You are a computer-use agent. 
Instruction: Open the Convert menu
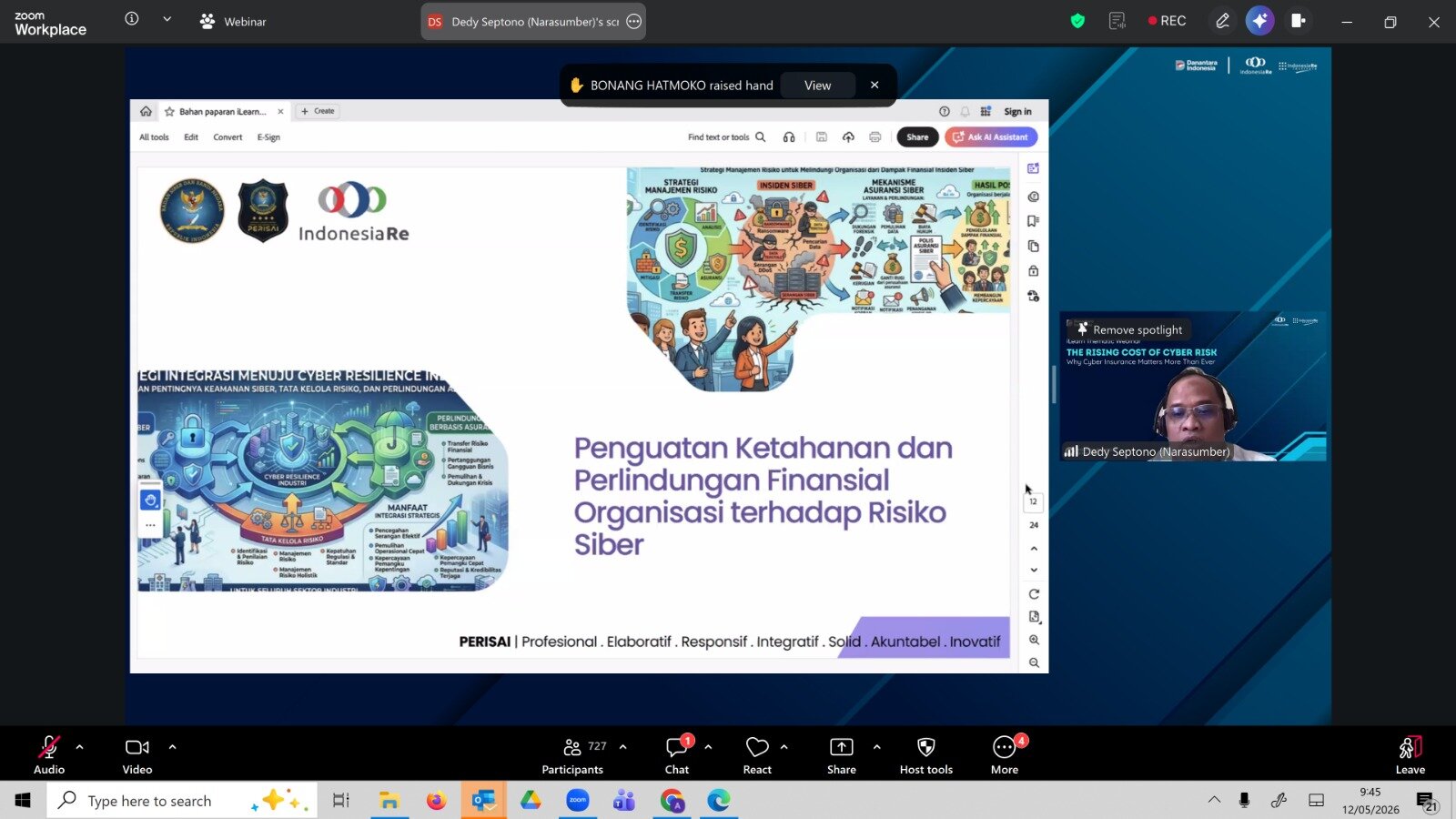pos(227,137)
